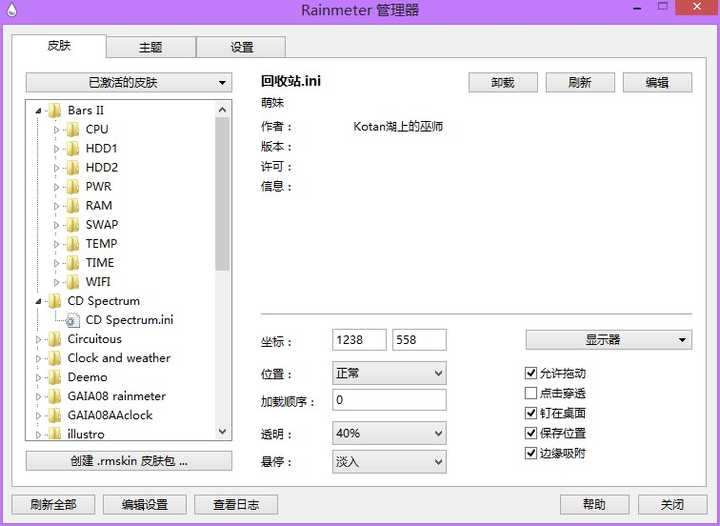Image resolution: width=720 pixels, height=526 pixels.
Task: Select the GAIA08AAclock tree entry
Action: (110, 415)
